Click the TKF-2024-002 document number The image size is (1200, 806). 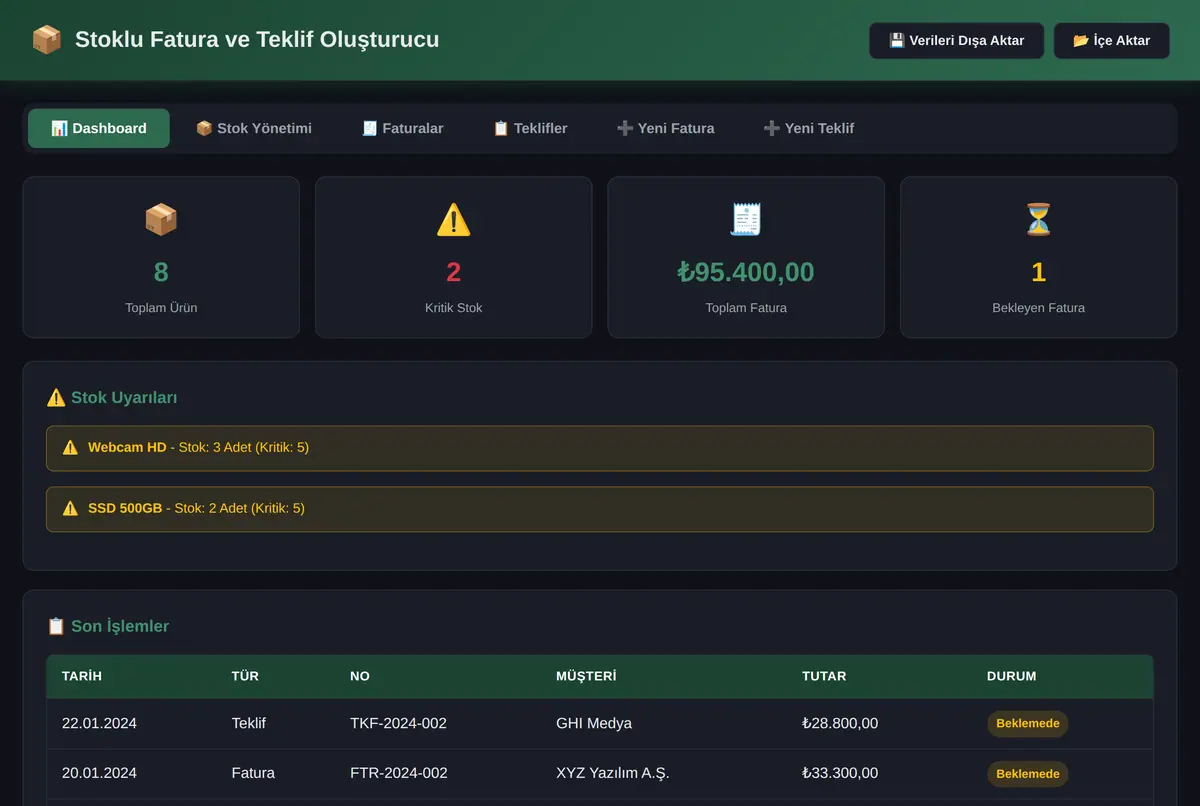click(x=398, y=724)
